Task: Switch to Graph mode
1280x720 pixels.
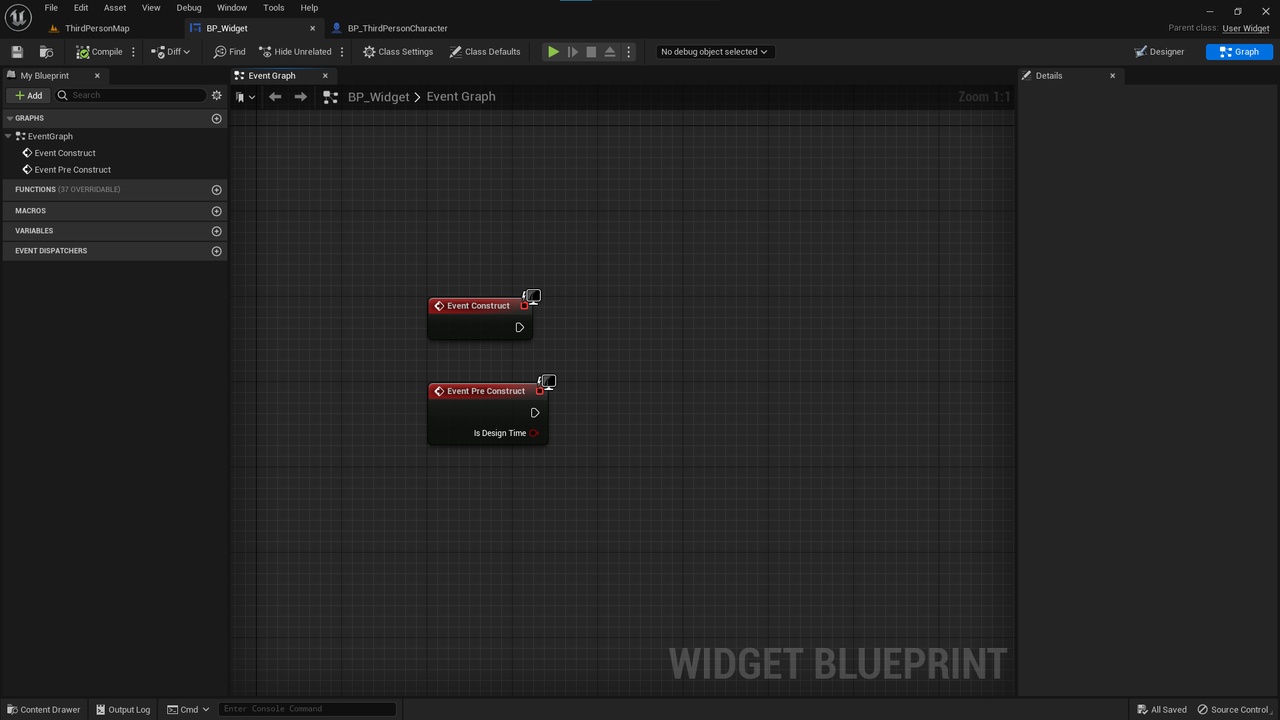Action: 1239,52
